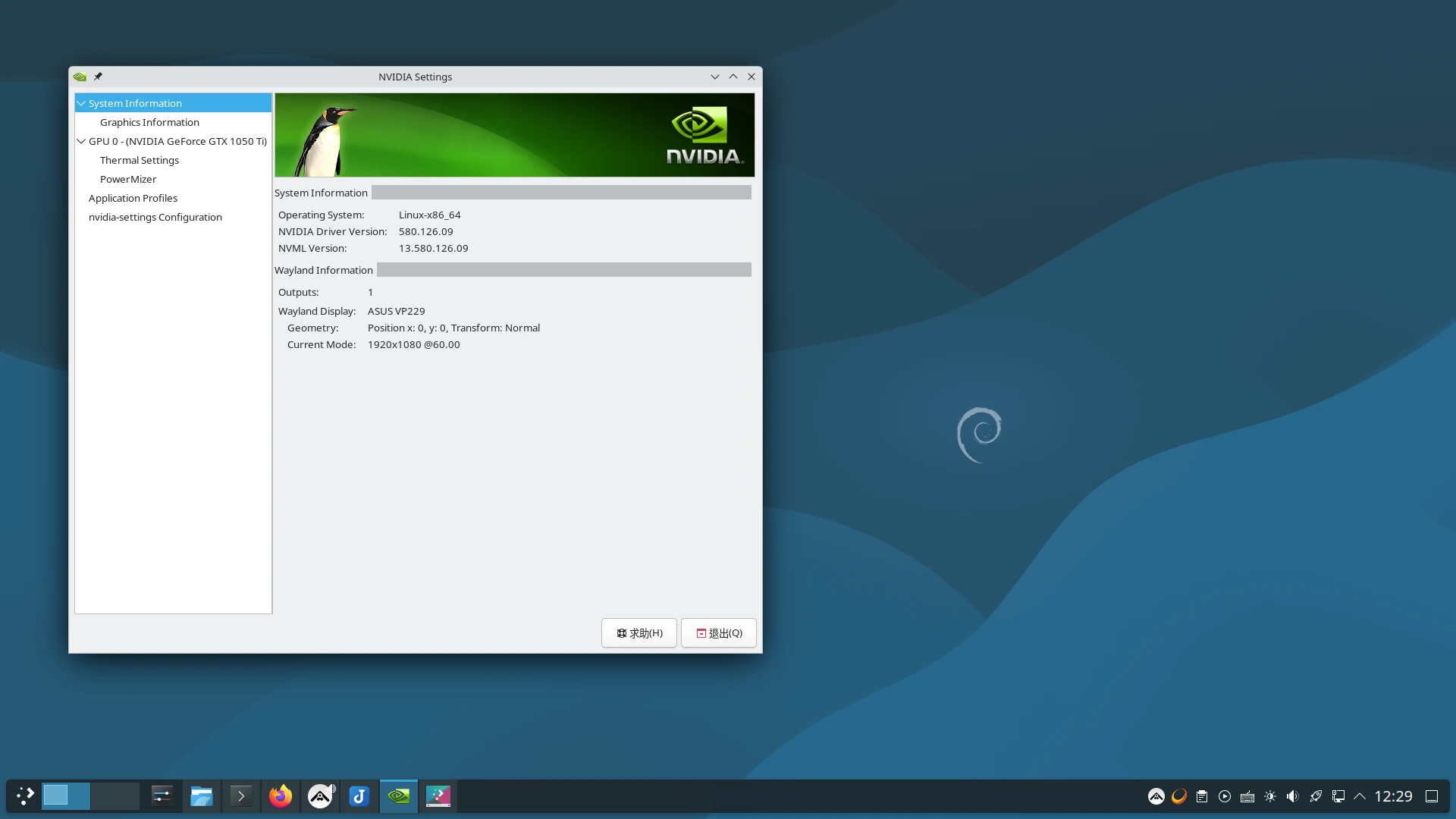Click the pin icon in title bar
The width and height of the screenshot is (1456, 819).
[x=98, y=77]
